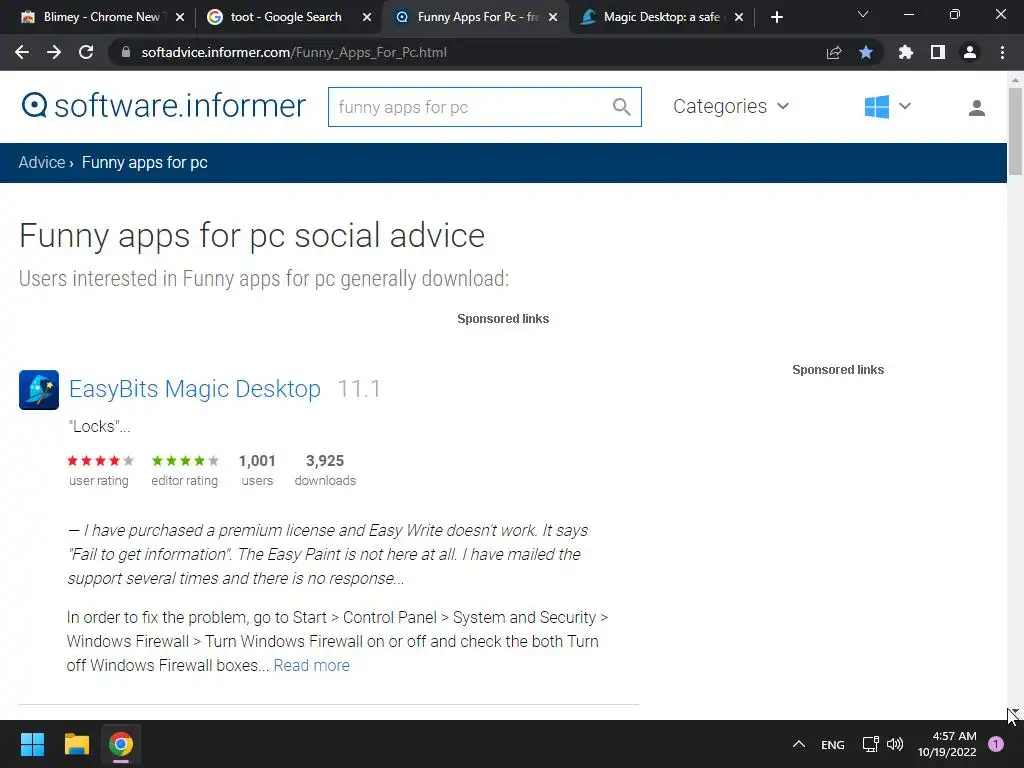Toggle the Chrome side panel icon
This screenshot has height=768, width=1024.
click(x=938, y=52)
